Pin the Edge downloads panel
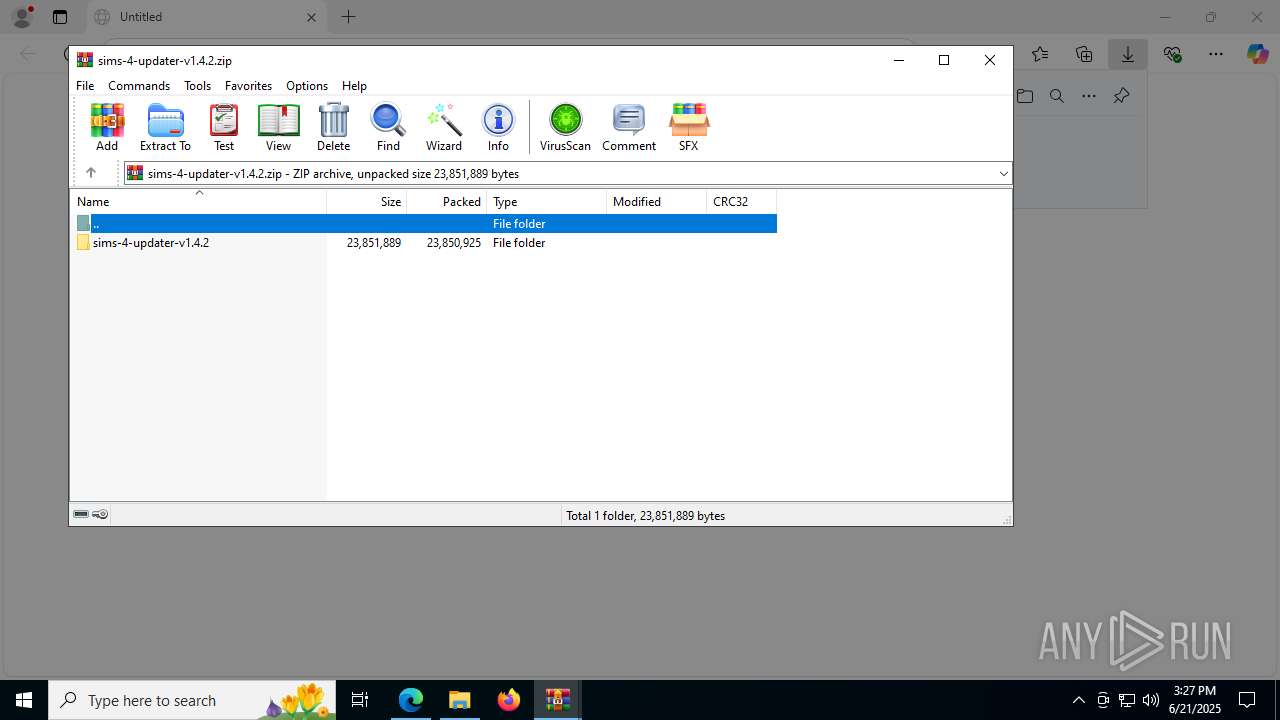The image size is (1280, 720). 1121,96
